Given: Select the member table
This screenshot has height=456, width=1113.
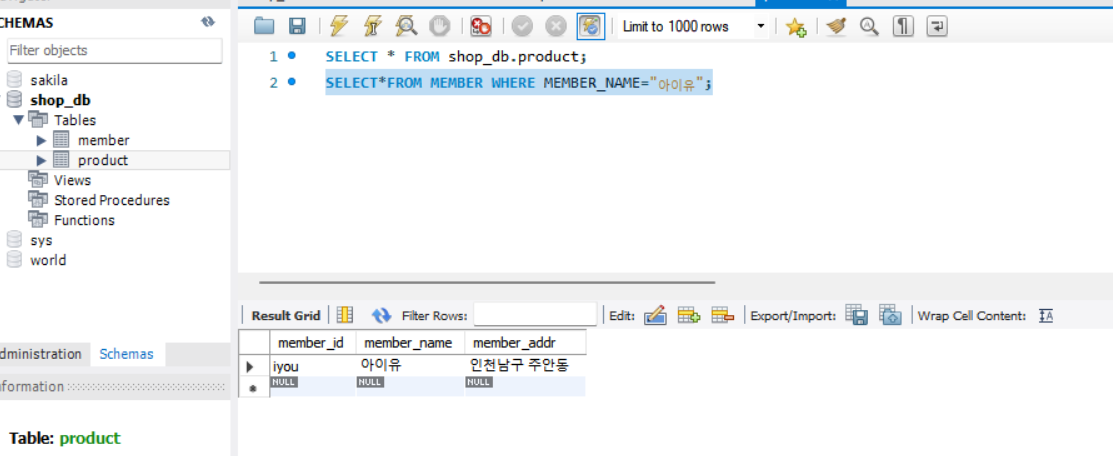Looking at the screenshot, I should click(x=104, y=140).
